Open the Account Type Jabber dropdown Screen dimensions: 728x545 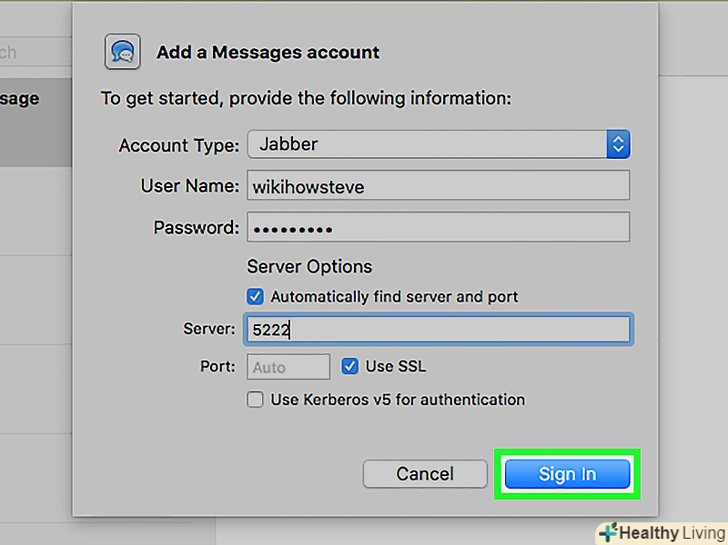point(438,144)
